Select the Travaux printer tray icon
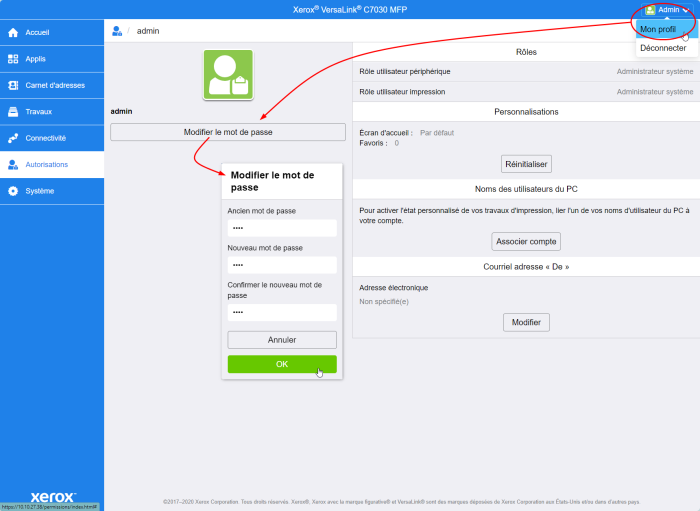 pyautogui.click(x=13, y=112)
